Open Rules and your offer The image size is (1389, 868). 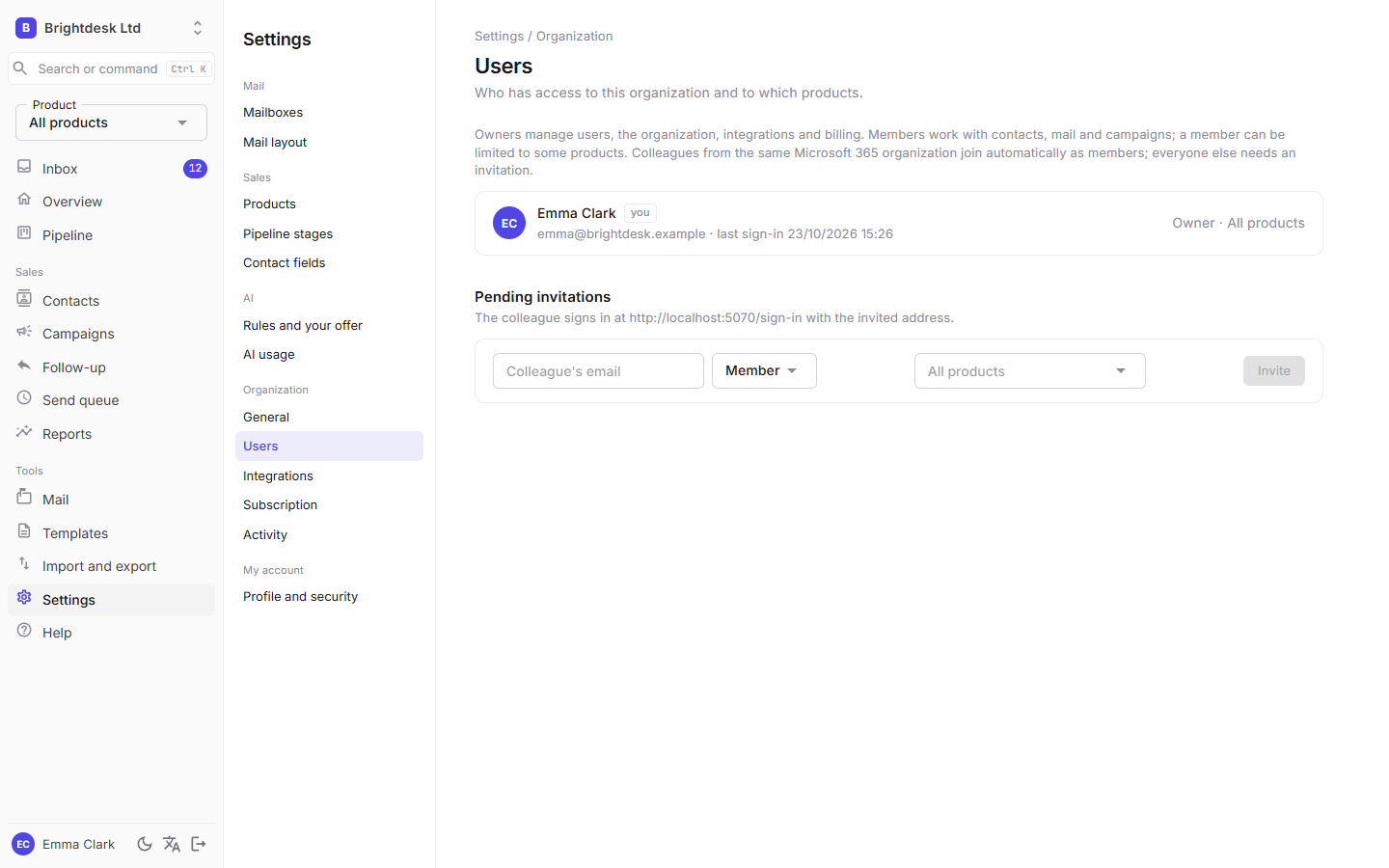point(329,326)
